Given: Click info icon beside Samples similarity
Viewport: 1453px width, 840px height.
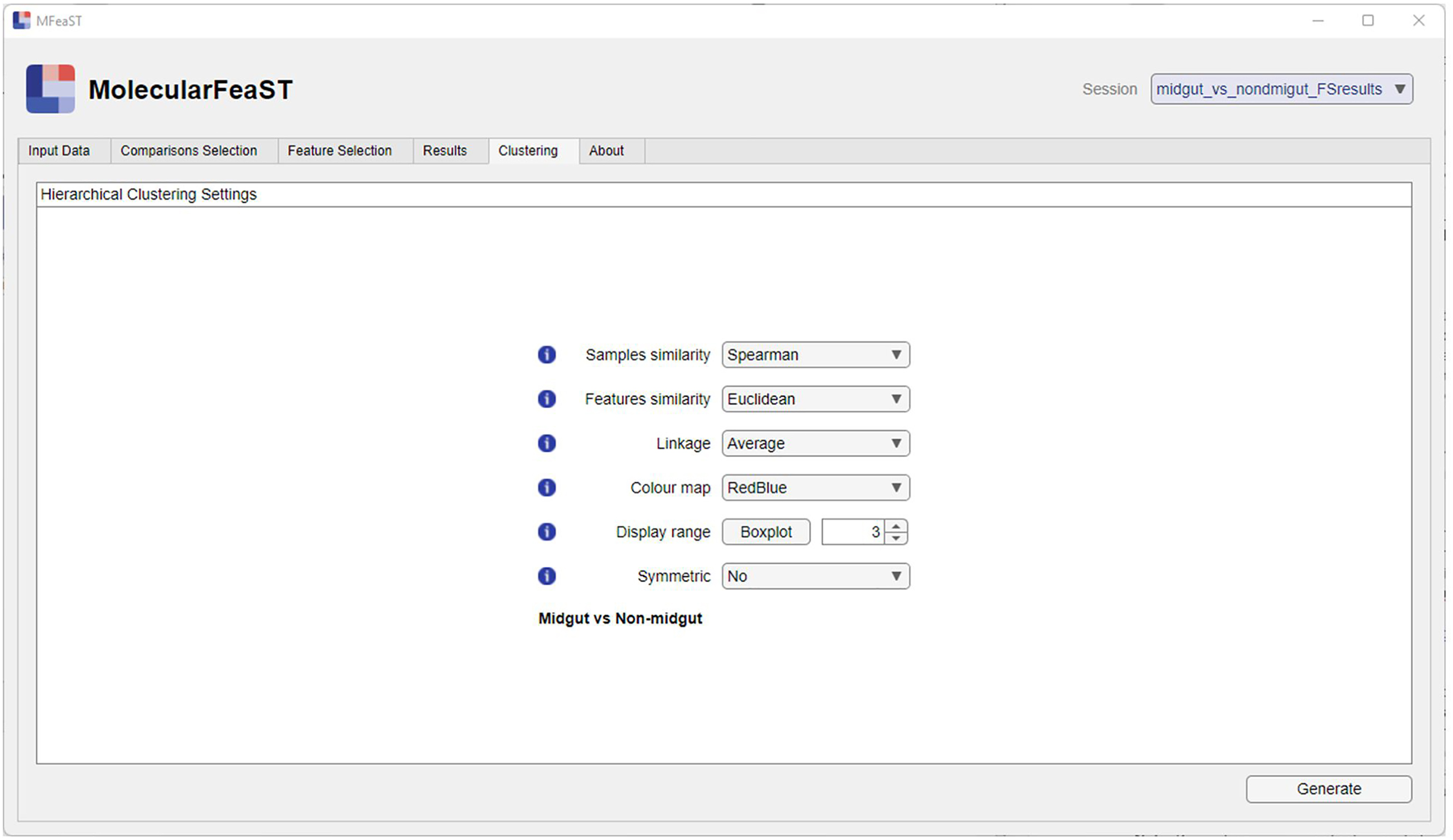Looking at the screenshot, I should coord(547,354).
